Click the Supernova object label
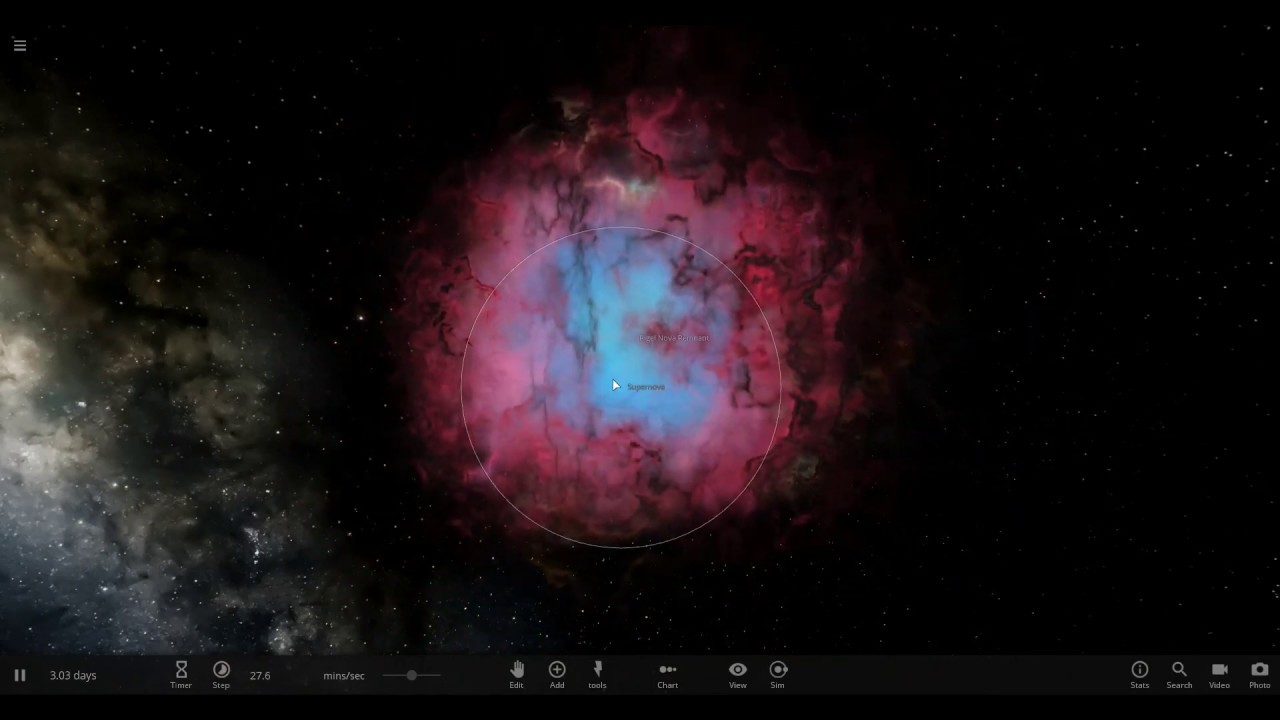1280x720 pixels. pyautogui.click(x=646, y=387)
